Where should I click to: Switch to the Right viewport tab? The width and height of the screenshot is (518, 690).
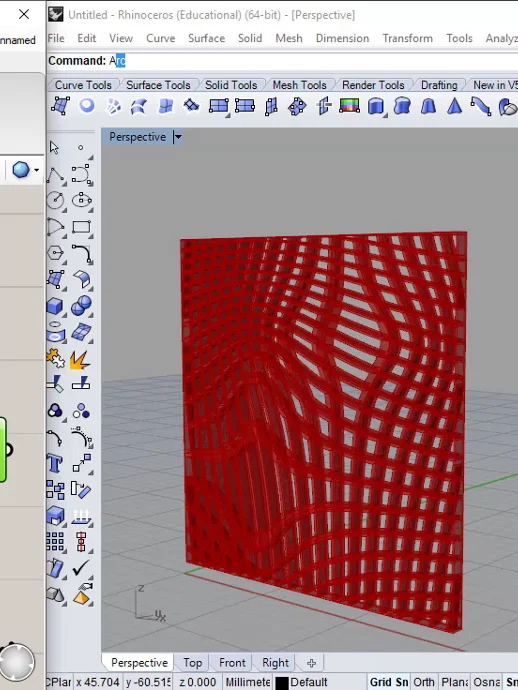275,663
